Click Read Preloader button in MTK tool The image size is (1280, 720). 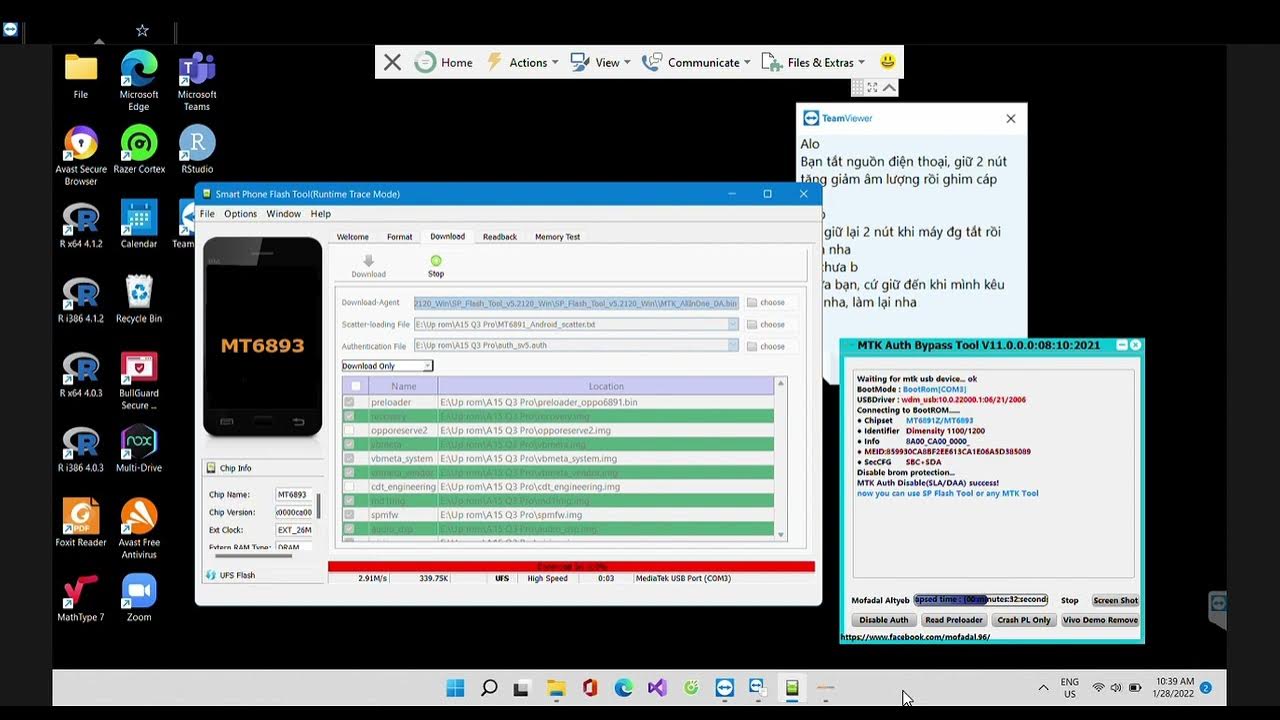[954, 620]
